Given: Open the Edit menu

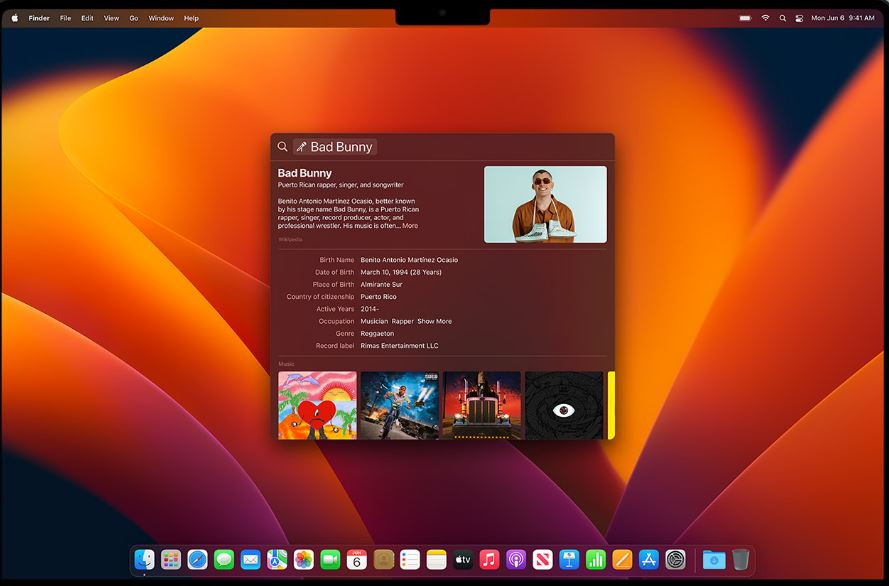Looking at the screenshot, I should tap(87, 18).
